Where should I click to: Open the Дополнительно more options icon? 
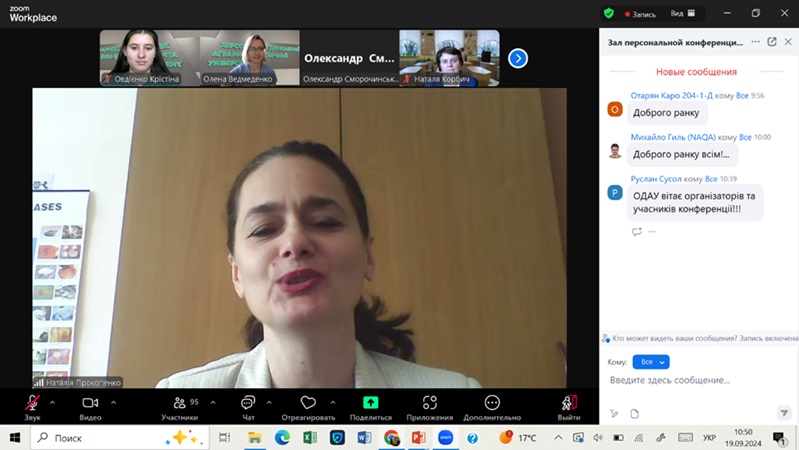(491, 403)
